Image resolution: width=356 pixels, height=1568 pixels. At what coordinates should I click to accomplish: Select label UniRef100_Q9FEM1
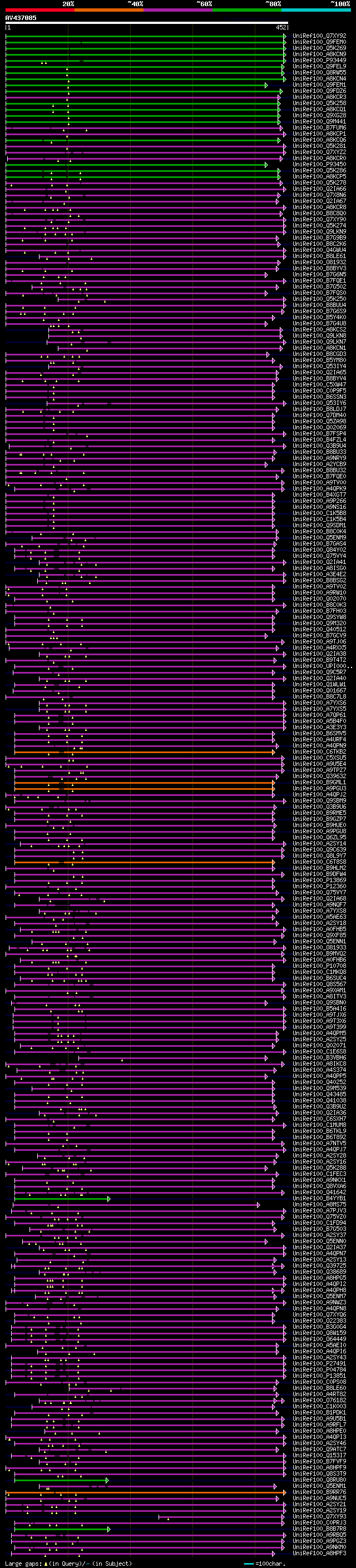pyautogui.click(x=319, y=85)
